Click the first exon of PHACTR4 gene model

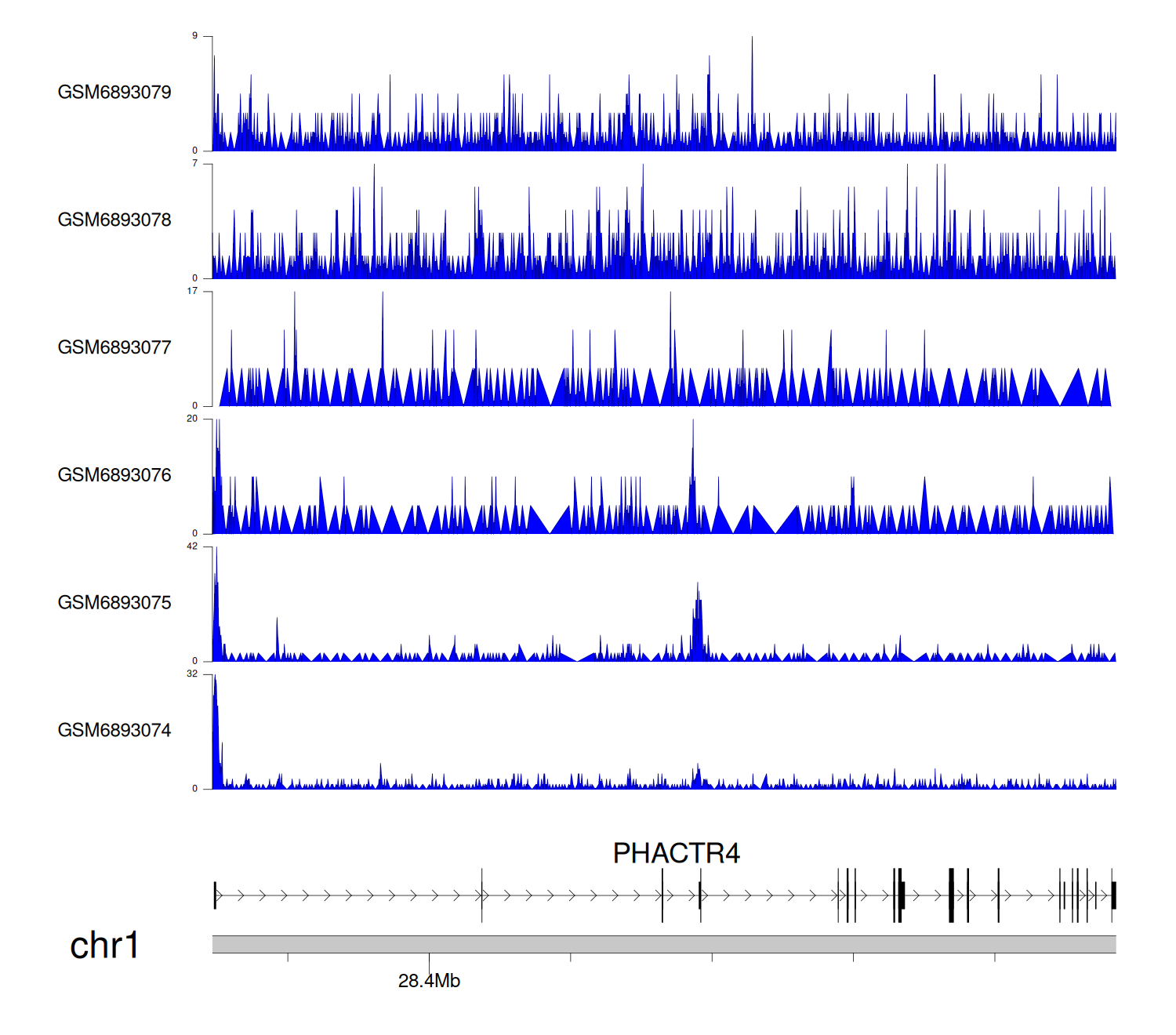[215, 895]
